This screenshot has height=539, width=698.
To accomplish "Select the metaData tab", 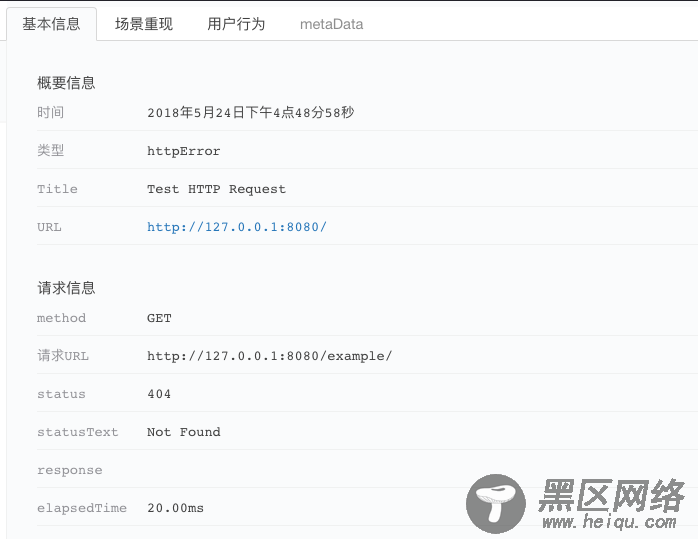I will tap(331, 24).
